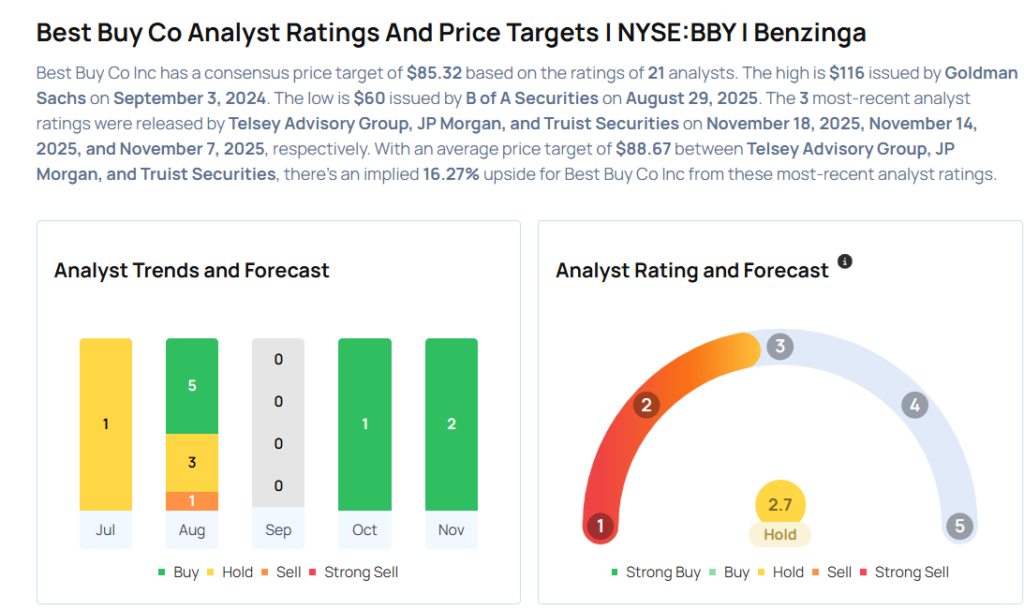Select the gauge marker numbered 3

tap(780, 347)
